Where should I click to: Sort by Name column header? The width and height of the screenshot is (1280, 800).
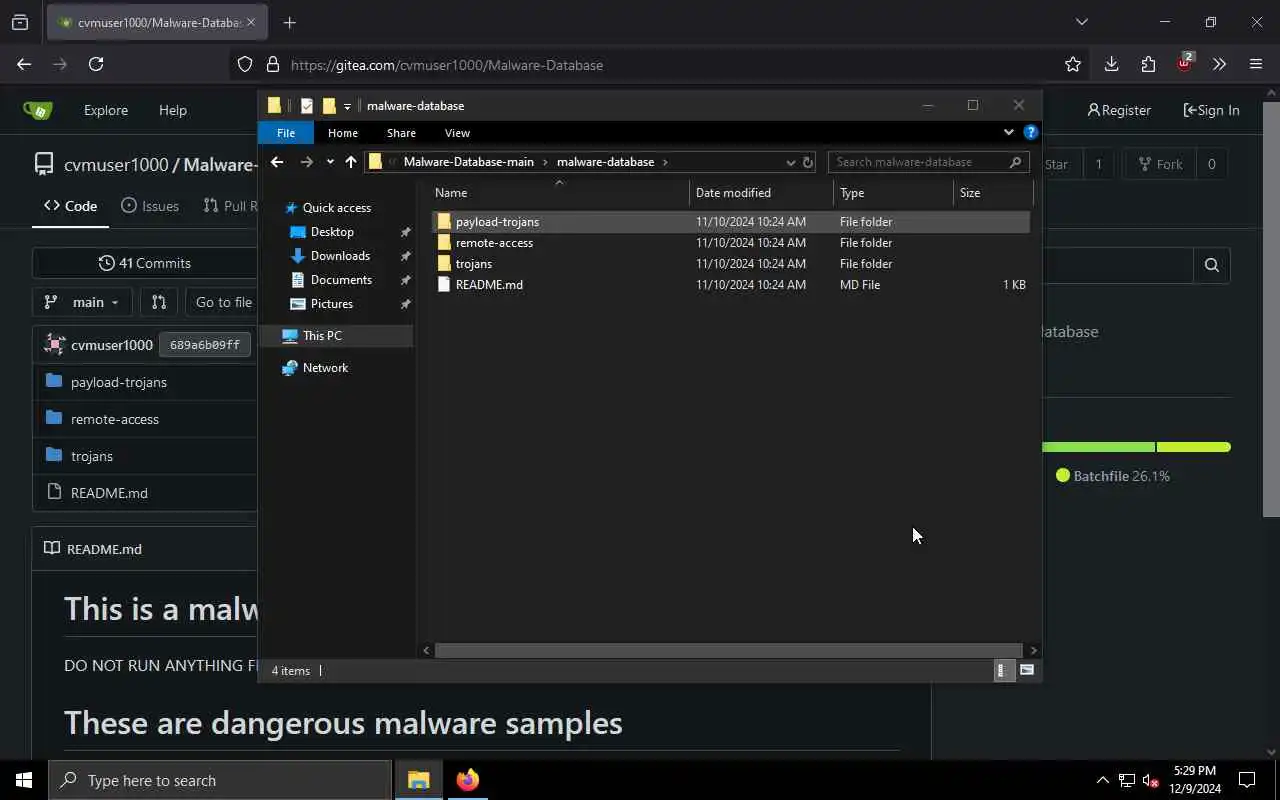click(x=560, y=193)
